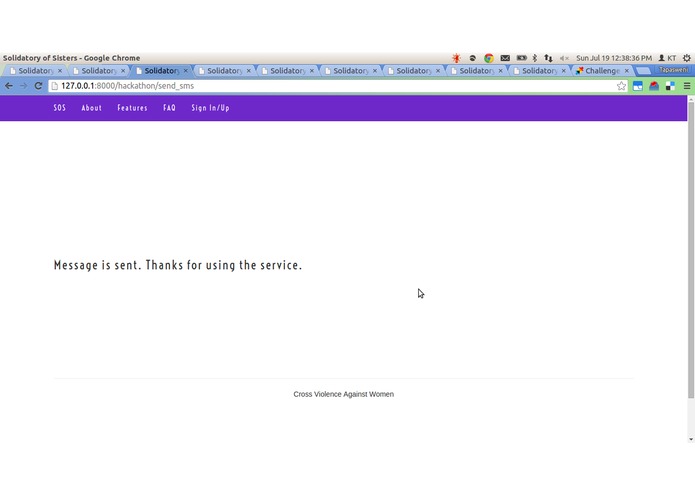
Task: Open the Features nav link
Action: pos(132,108)
